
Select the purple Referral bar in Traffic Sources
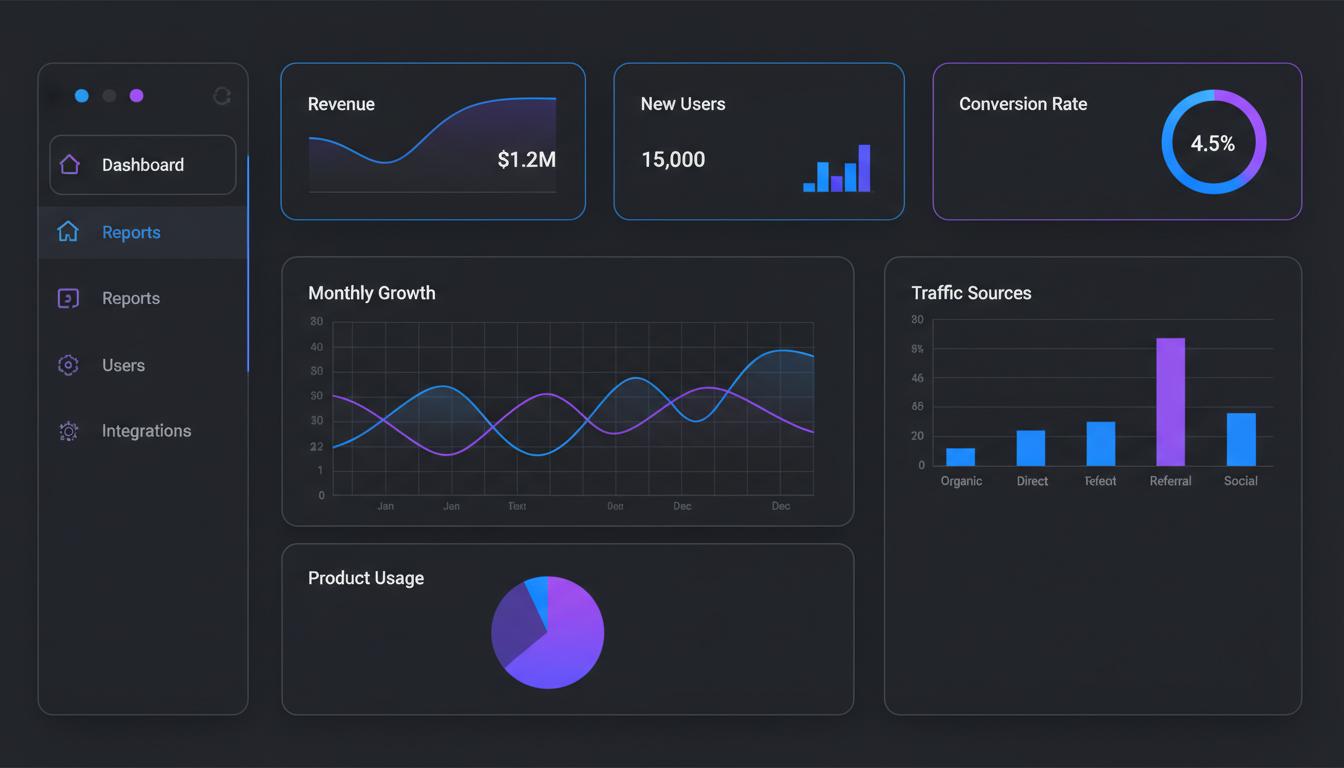coord(1170,402)
